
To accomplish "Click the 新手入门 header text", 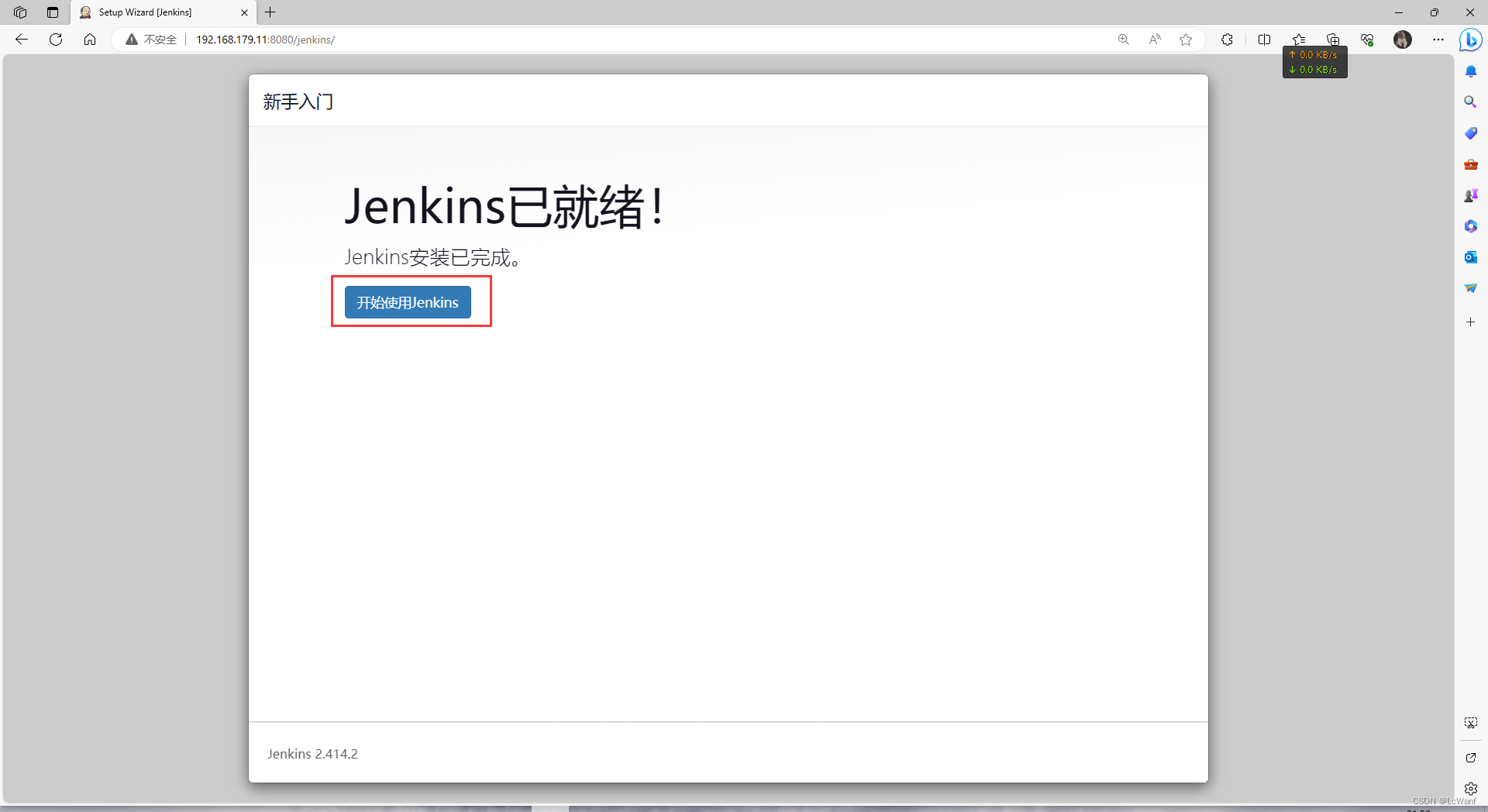I will click(298, 101).
